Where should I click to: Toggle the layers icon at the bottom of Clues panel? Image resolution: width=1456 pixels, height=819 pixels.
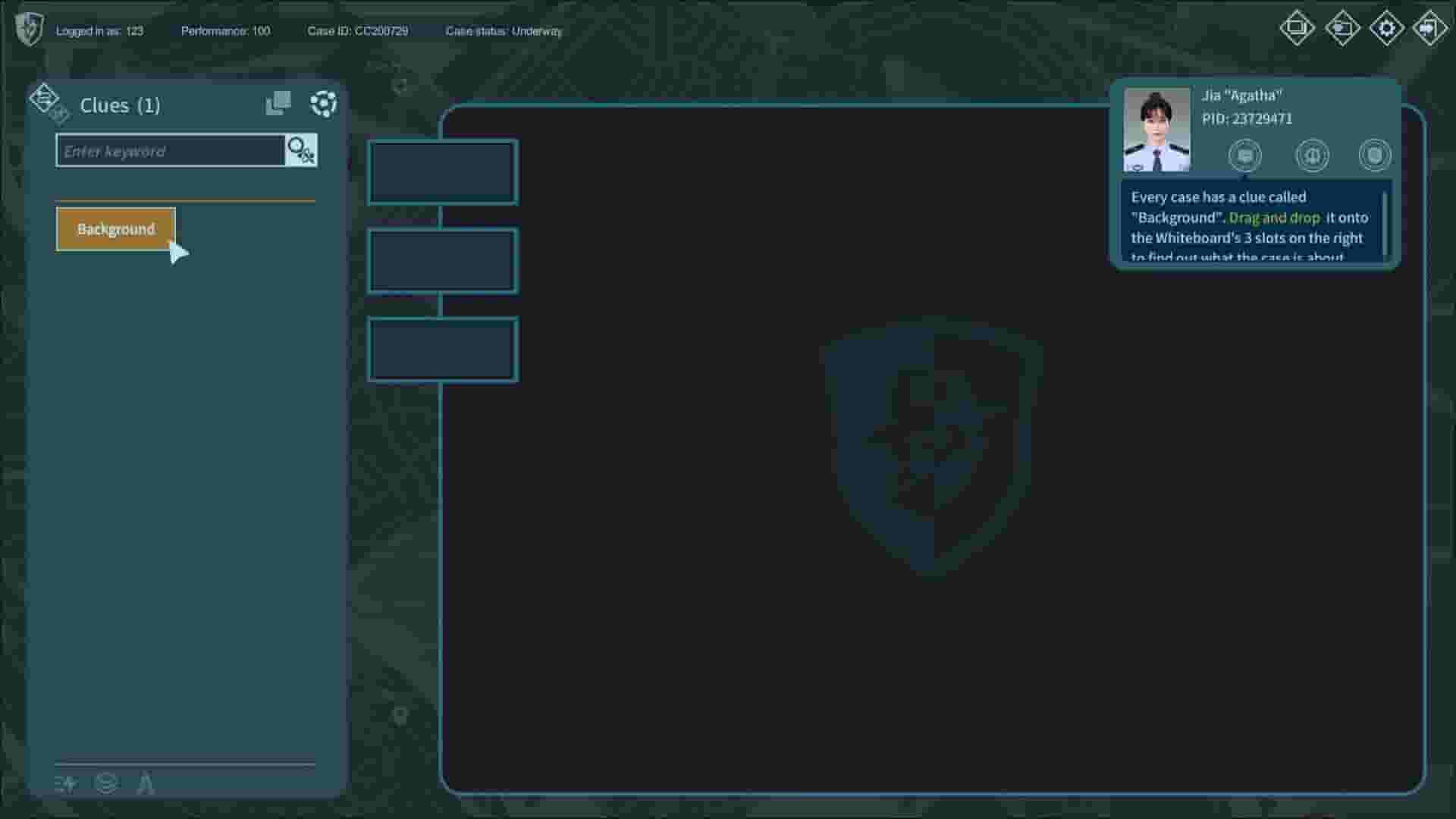(106, 784)
